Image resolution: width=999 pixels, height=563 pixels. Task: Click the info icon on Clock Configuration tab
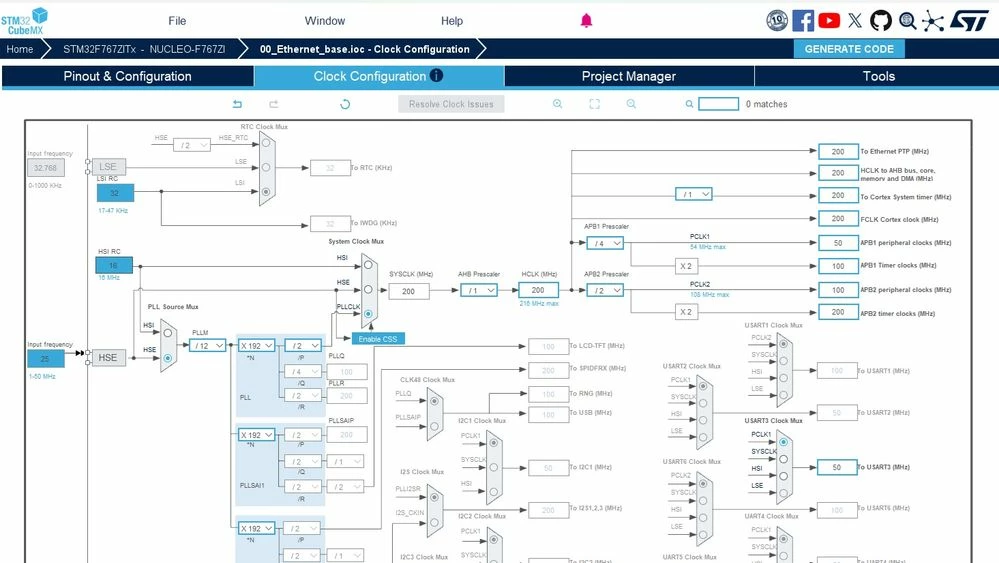(x=436, y=75)
